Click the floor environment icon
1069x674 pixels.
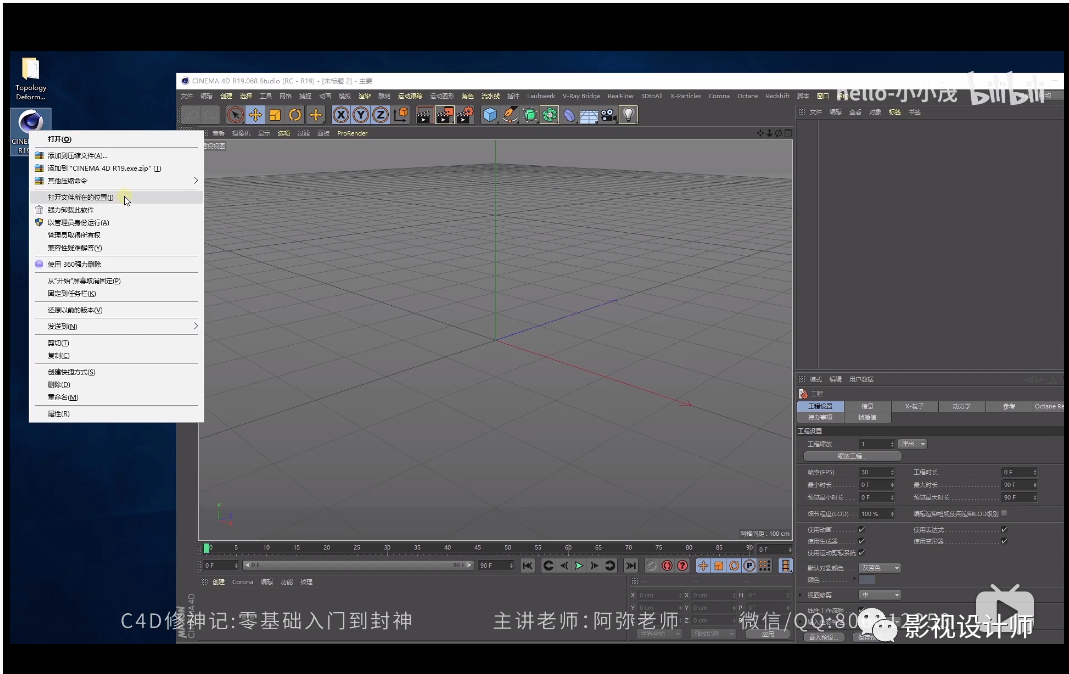[589, 115]
